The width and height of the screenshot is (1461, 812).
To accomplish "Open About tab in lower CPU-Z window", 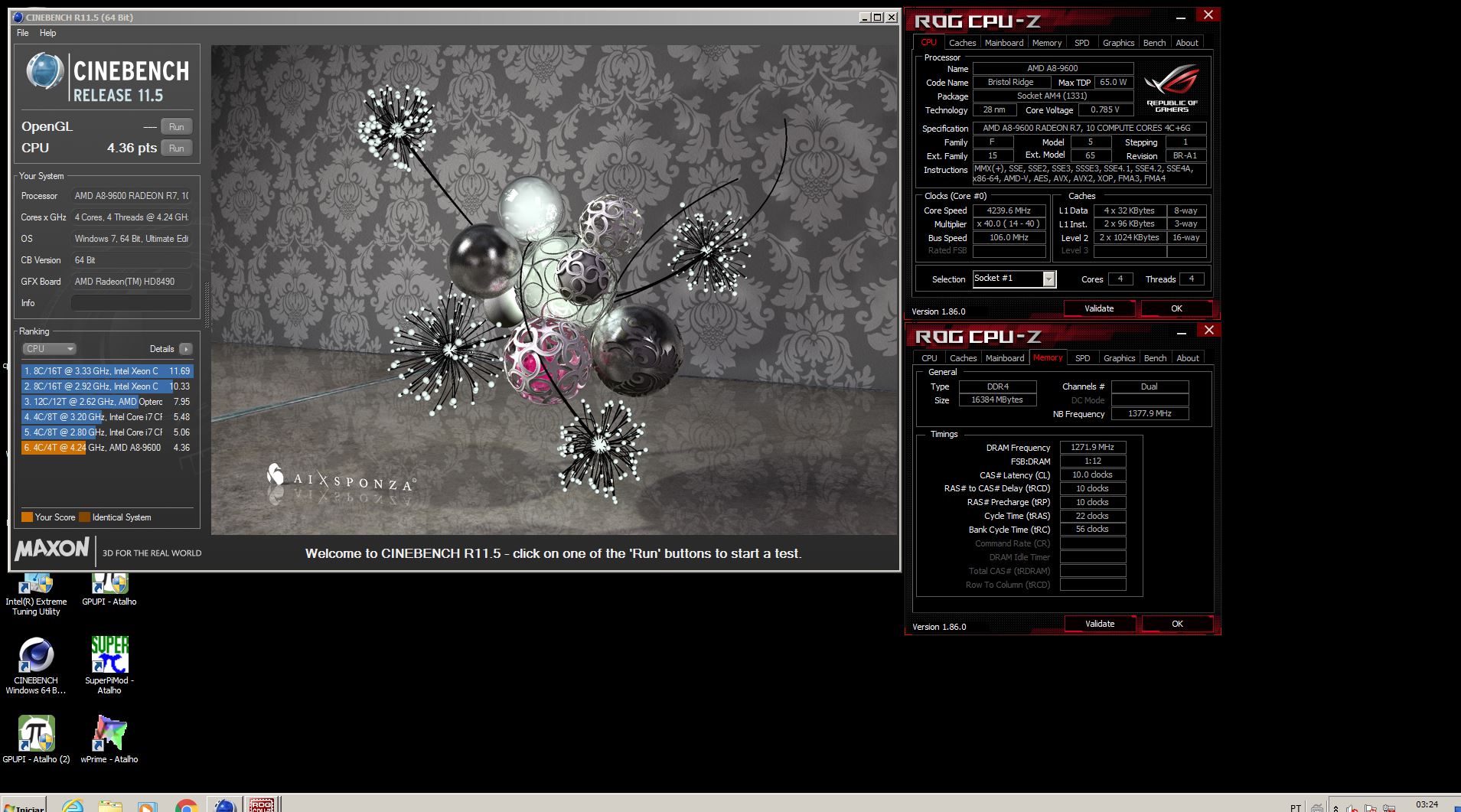I will tap(1188, 358).
